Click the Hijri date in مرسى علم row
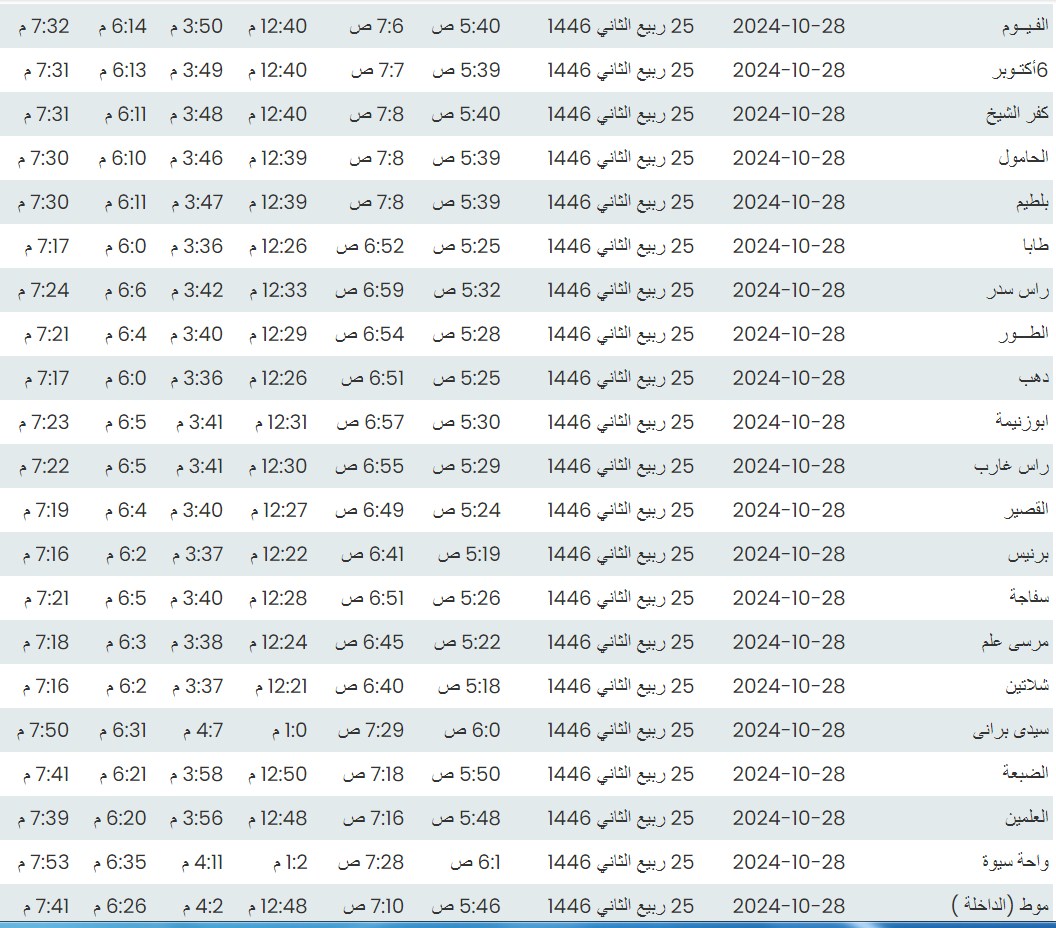 coord(620,642)
